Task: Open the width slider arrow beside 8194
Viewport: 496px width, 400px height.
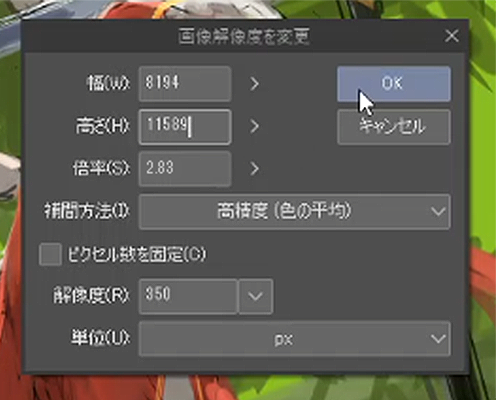Action: (254, 84)
